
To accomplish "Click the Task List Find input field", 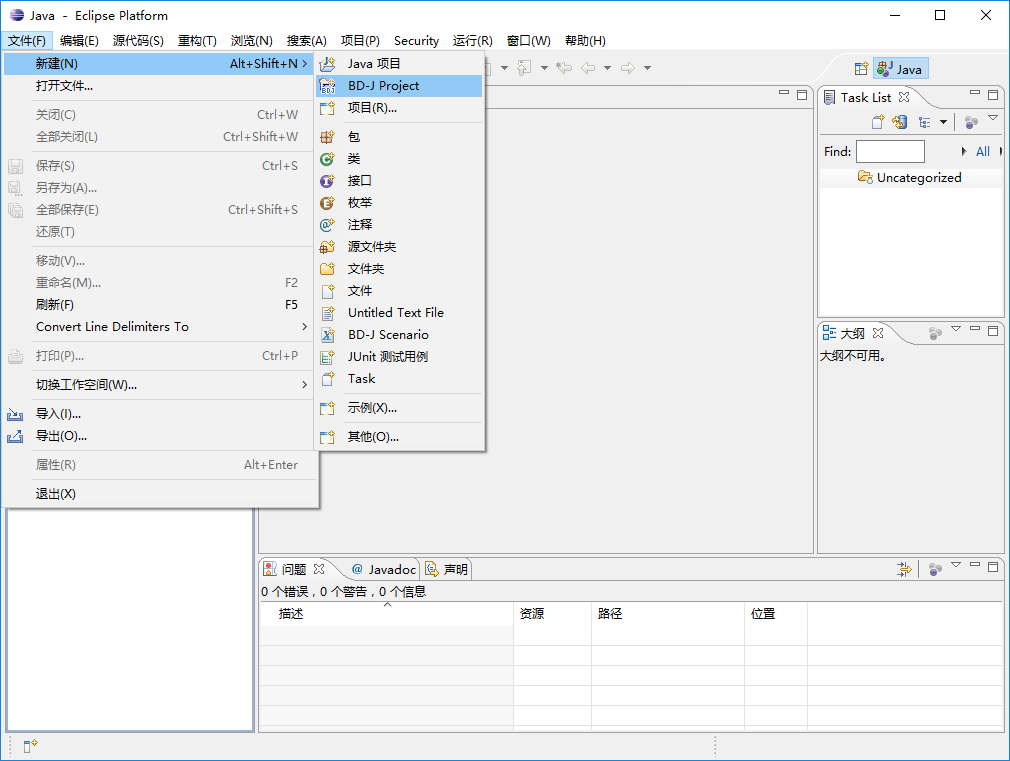I will click(x=890, y=151).
